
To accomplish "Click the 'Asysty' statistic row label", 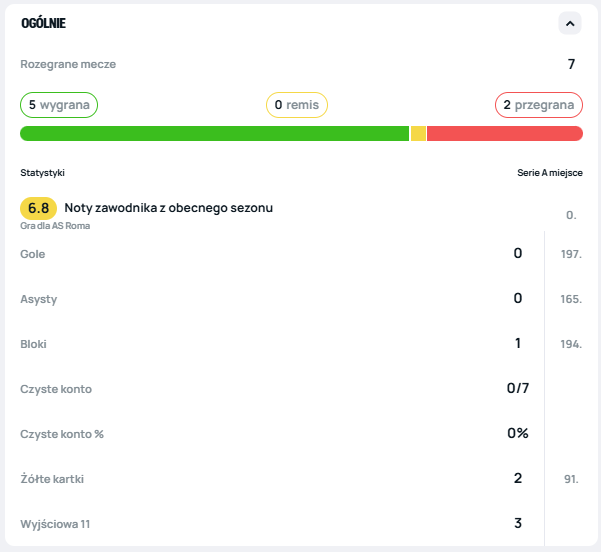I will click(38, 299).
